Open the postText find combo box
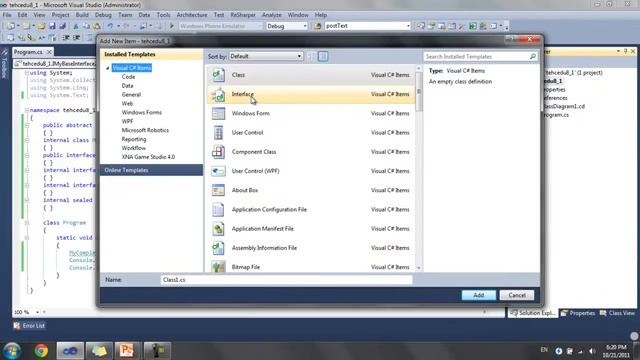640x360 pixels. 367,26
